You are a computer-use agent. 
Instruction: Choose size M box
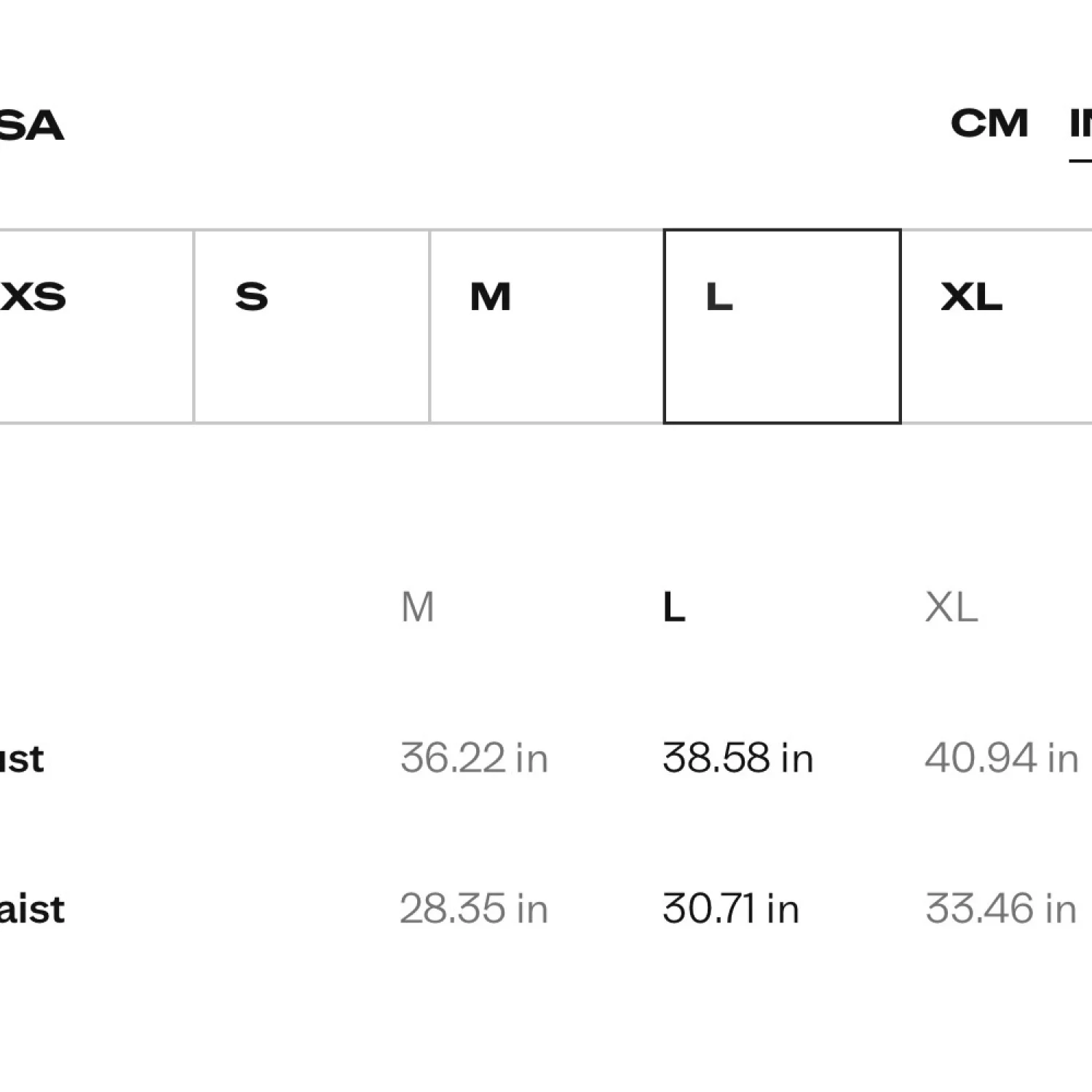pyautogui.click(x=547, y=326)
